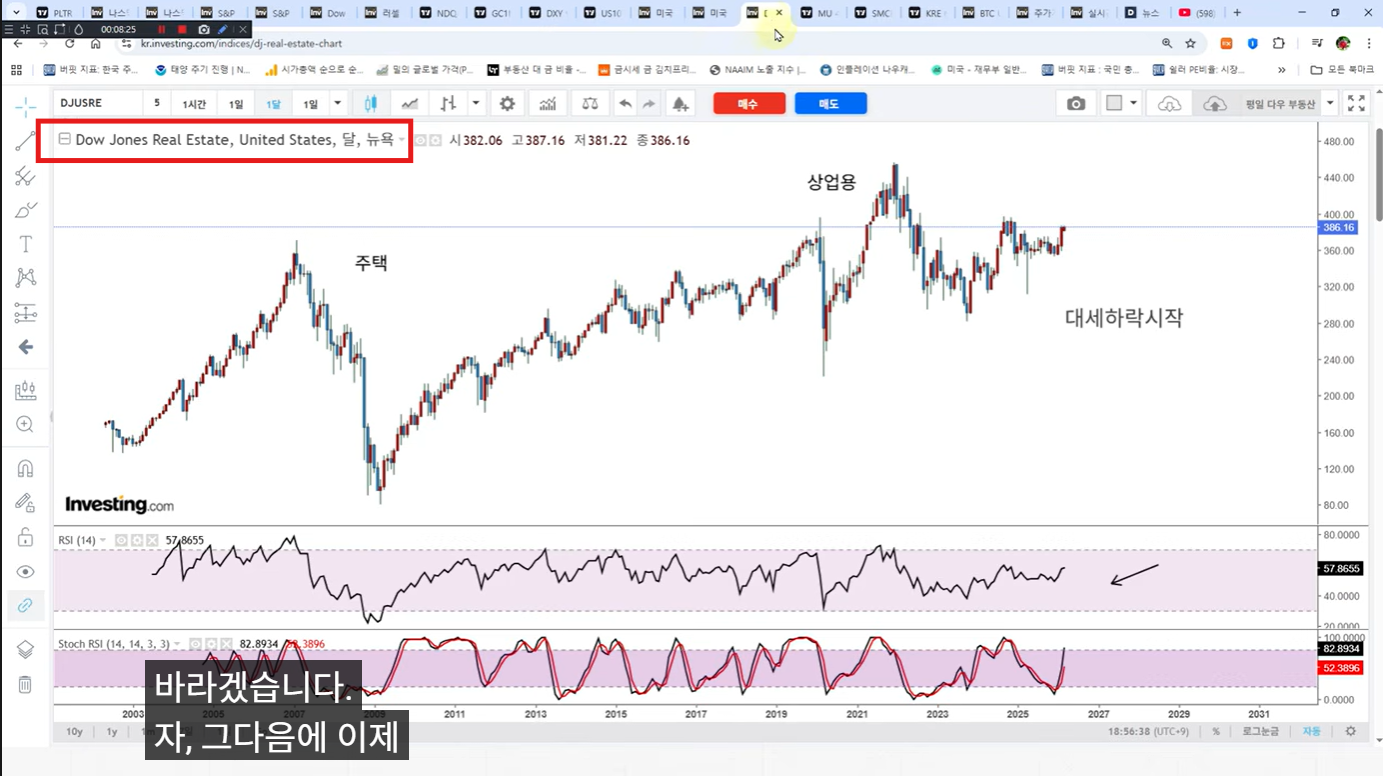Open the time interval dropdown arrow
The width and height of the screenshot is (1383, 778).
tap(338, 103)
